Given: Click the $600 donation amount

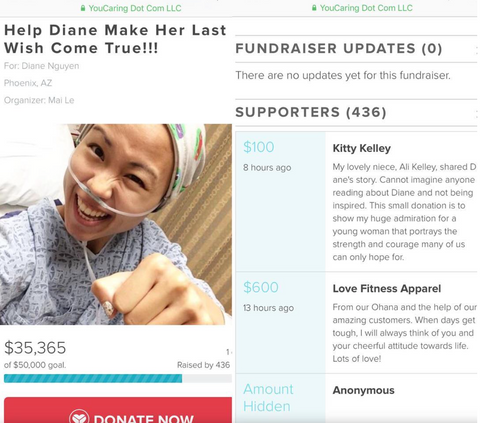Looking at the screenshot, I should point(261,287).
